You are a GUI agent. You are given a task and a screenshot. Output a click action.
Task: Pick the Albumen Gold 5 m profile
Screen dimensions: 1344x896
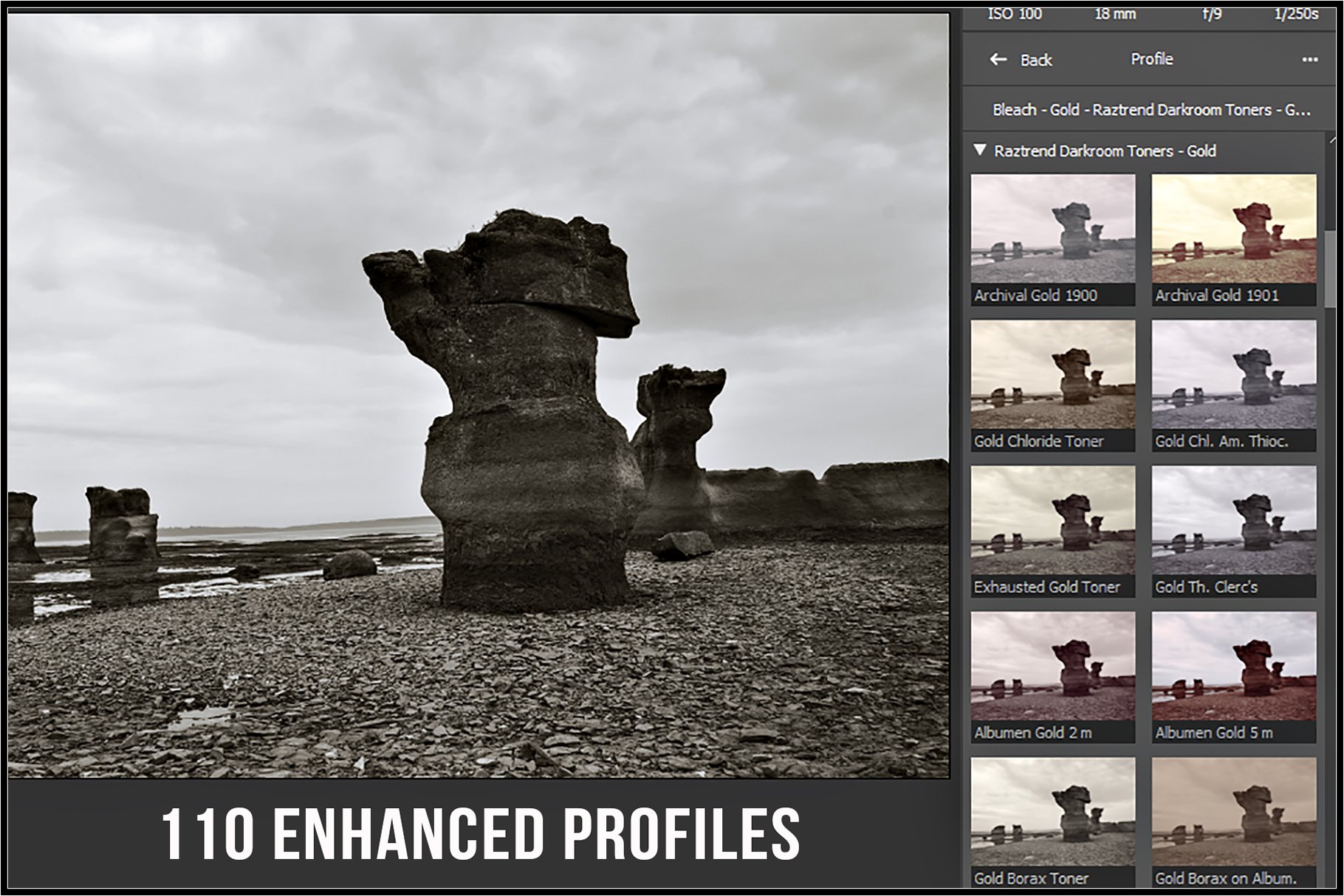(1234, 677)
